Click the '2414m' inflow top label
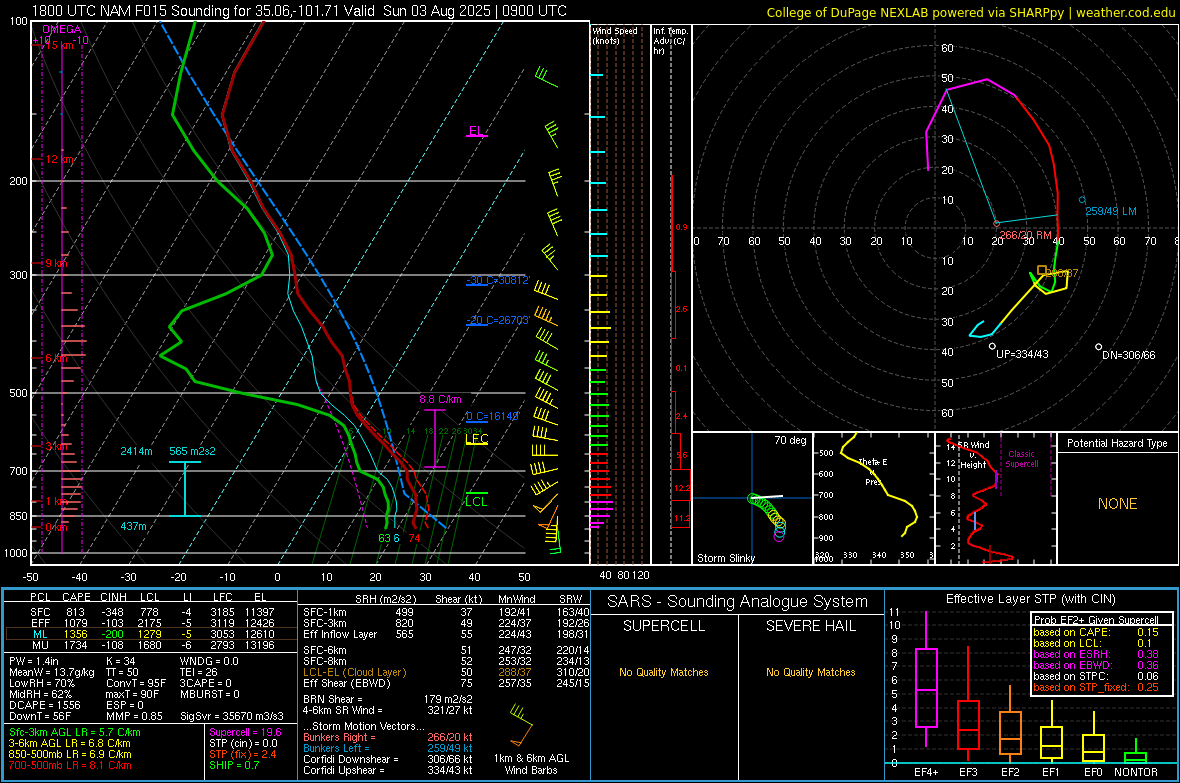Viewport: 1180px width, 783px height. point(136,451)
